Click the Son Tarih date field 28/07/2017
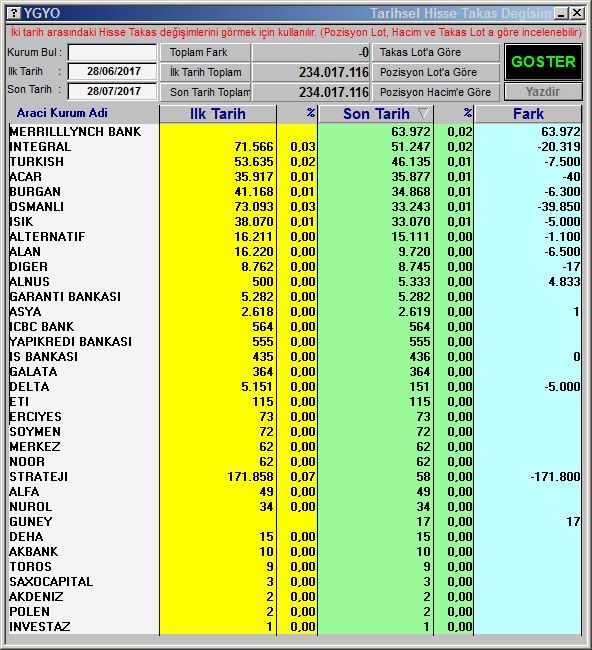The height and width of the screenshot is (650, 592). [x=112, y=91]
